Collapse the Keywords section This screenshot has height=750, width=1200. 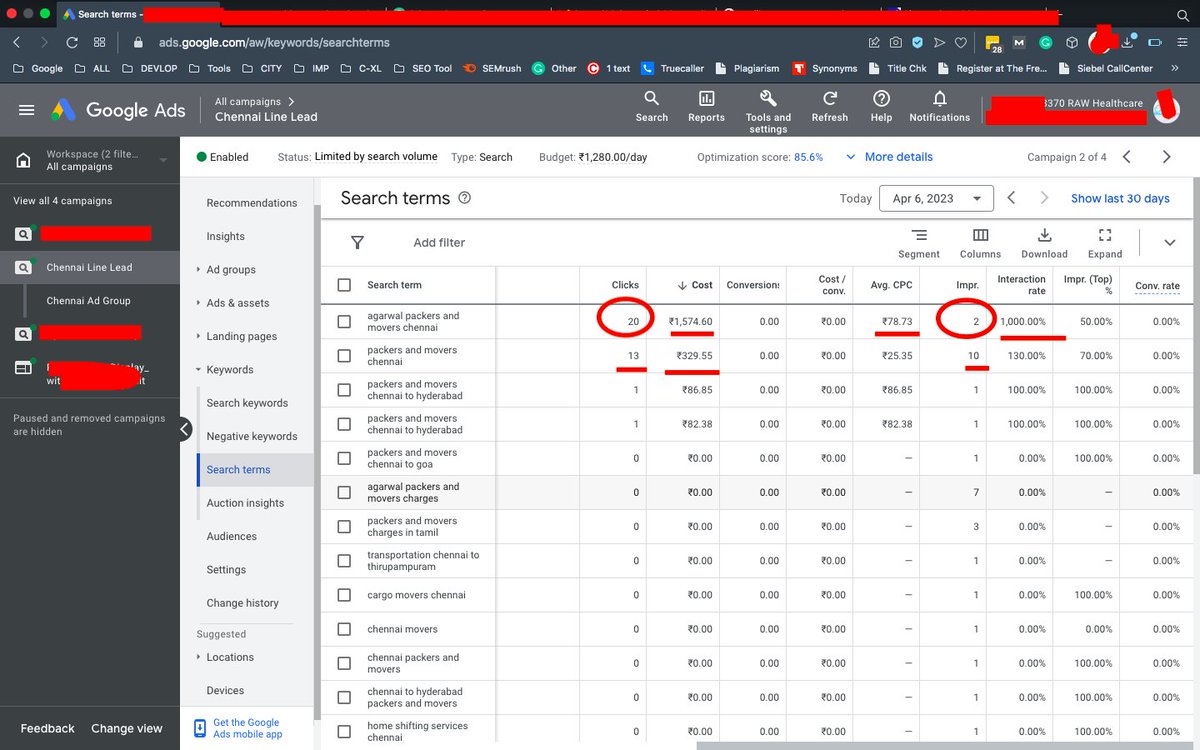(x=199, y=370)
